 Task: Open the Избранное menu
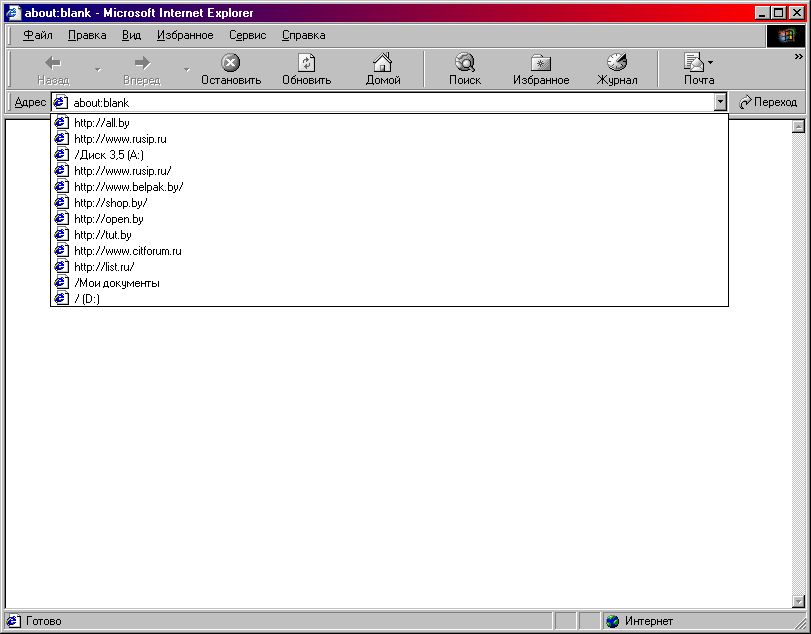(x=185, y=35)
